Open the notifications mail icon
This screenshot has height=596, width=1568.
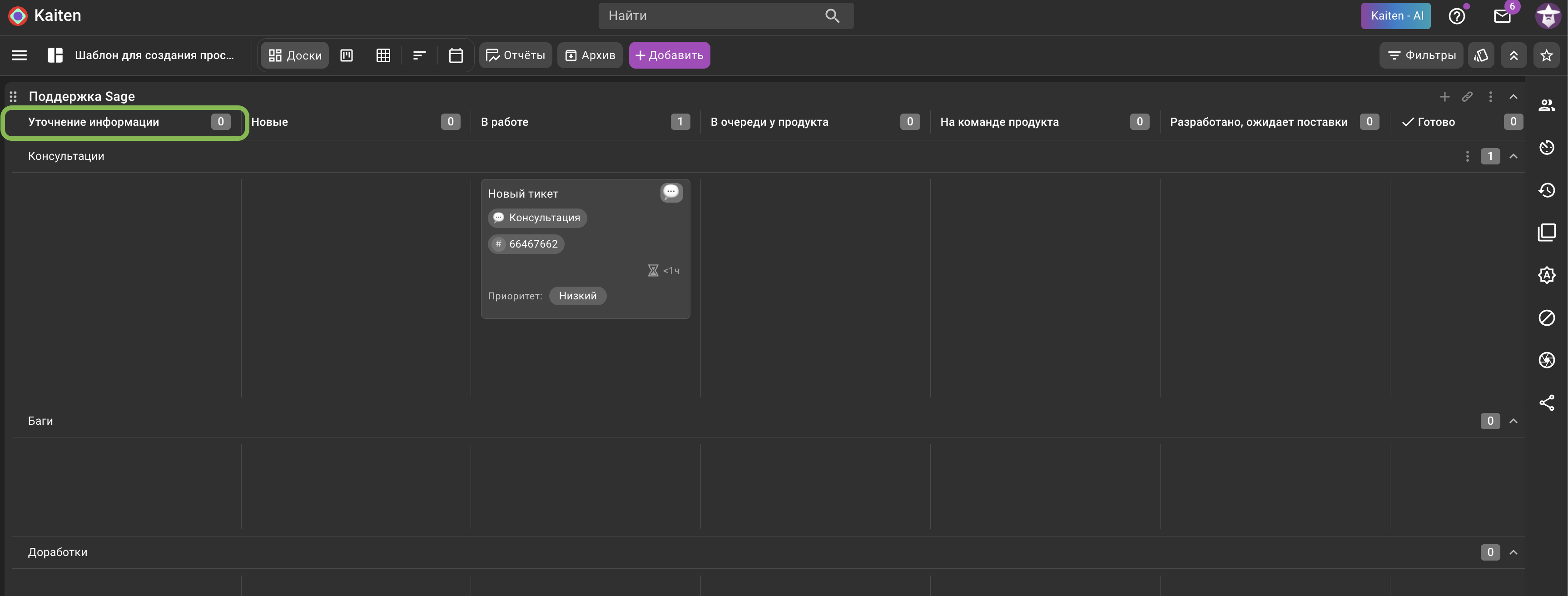pyautogui.click(x=1502, y=16)
